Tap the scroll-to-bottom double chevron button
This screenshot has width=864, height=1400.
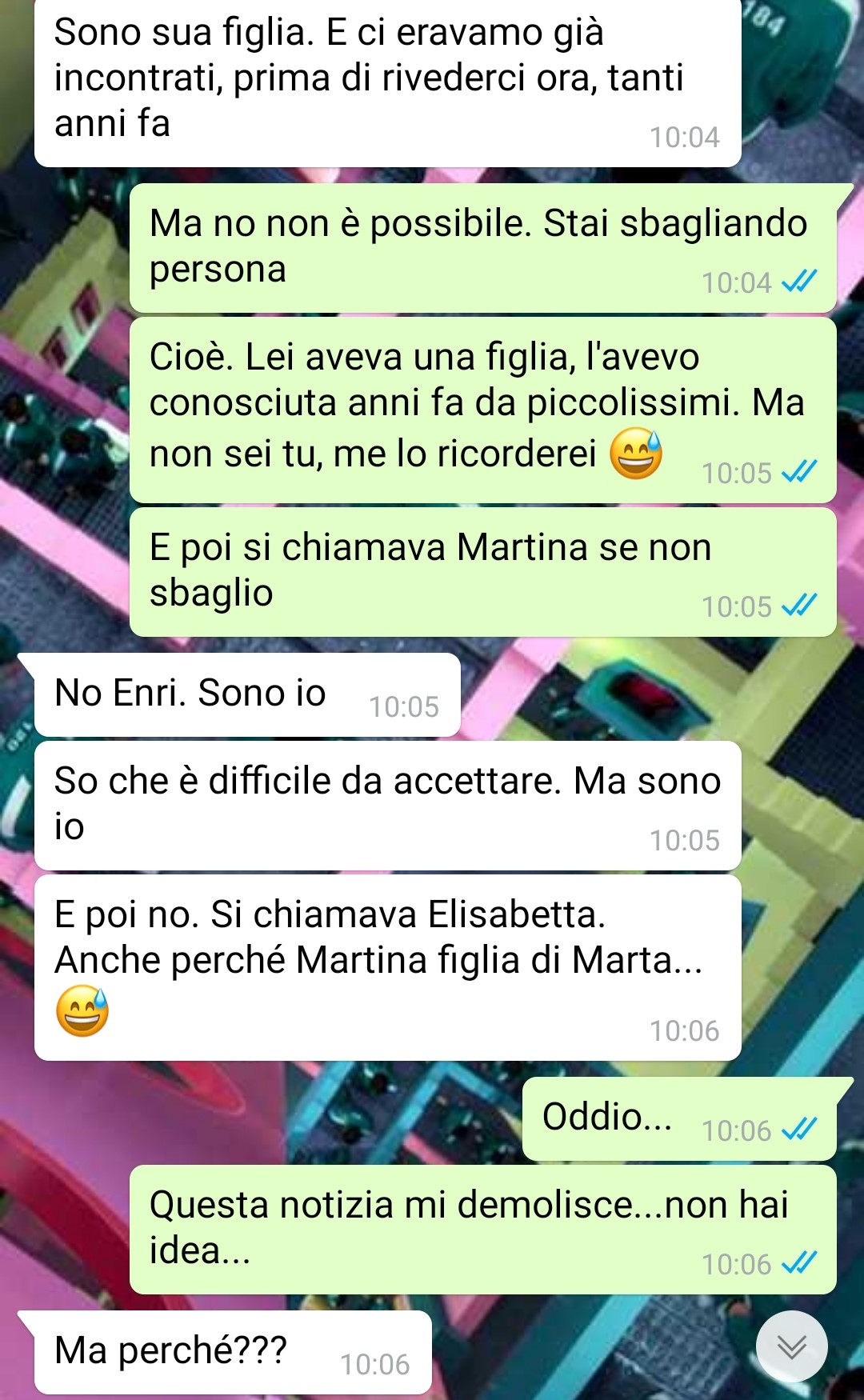[791, 1346]
